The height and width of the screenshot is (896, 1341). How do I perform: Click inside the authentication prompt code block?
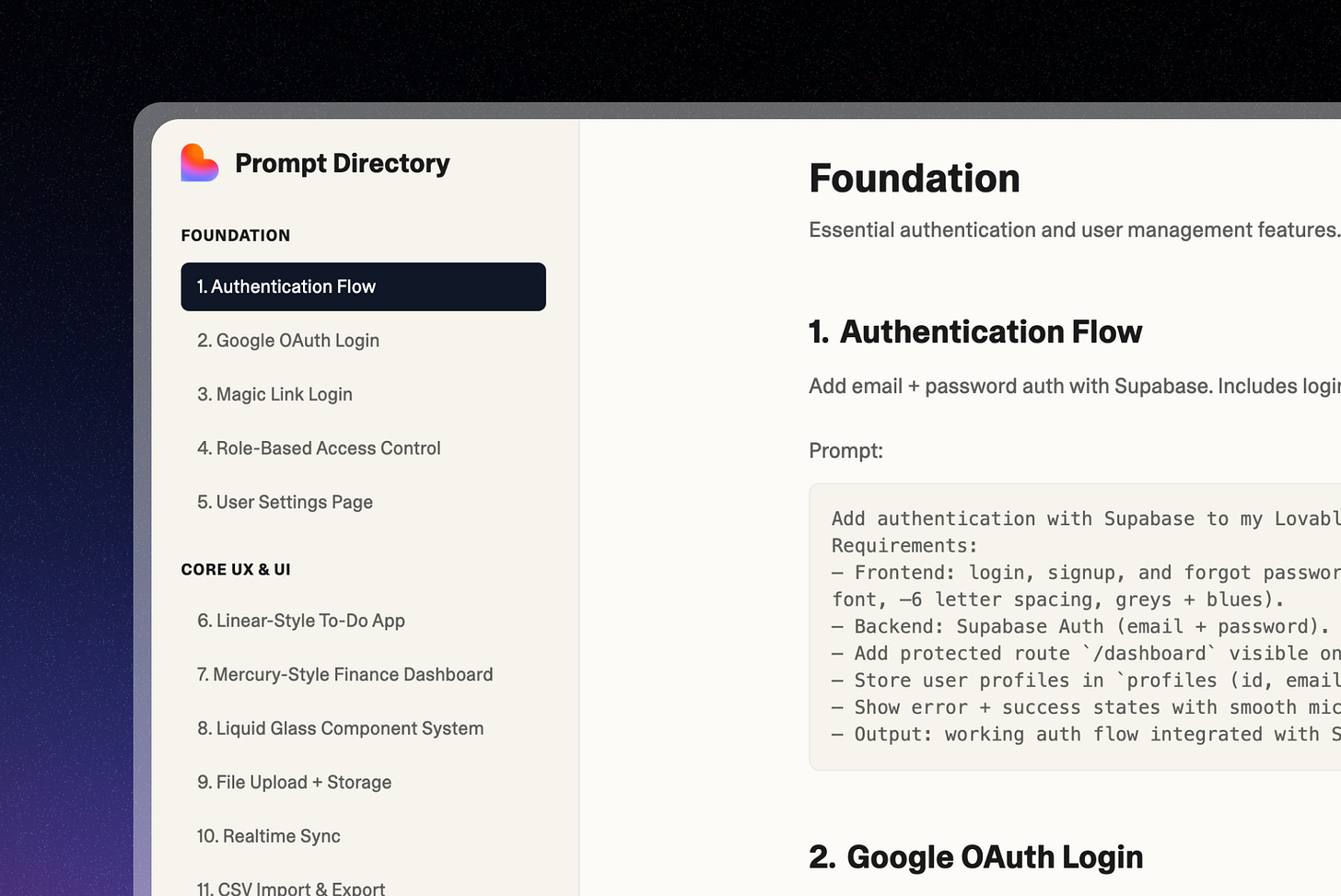tap(1075, 626)
